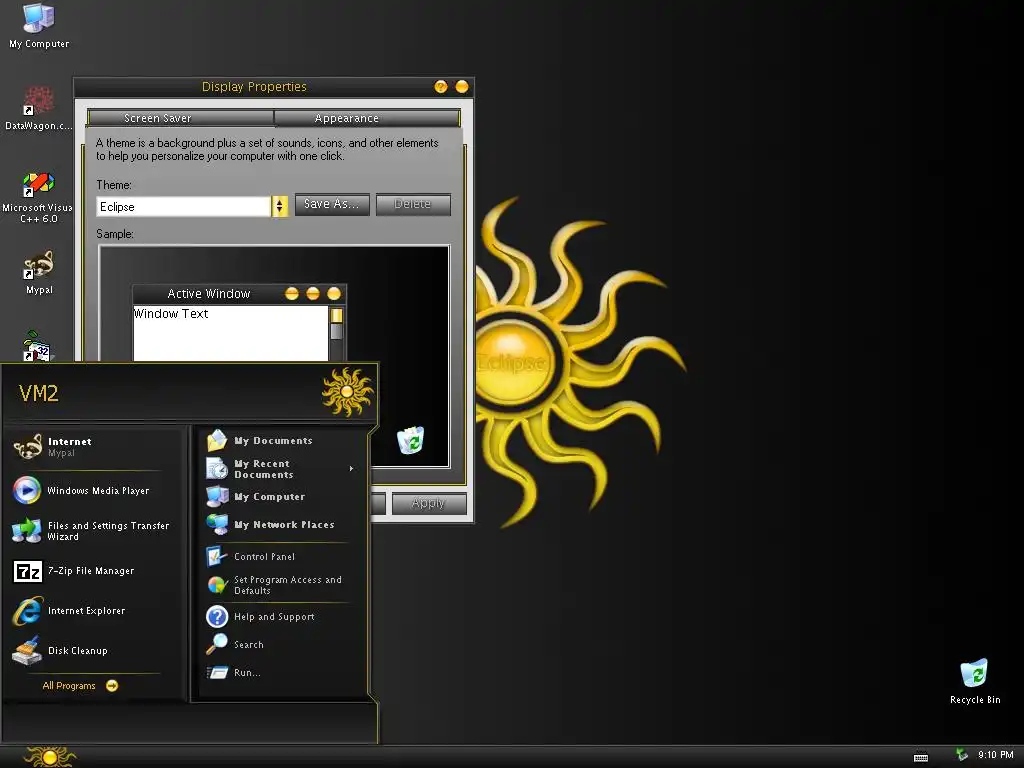Click the Recycle Bin icon in theme sample
Screen dimensions: 1024x768
(410, 440)
